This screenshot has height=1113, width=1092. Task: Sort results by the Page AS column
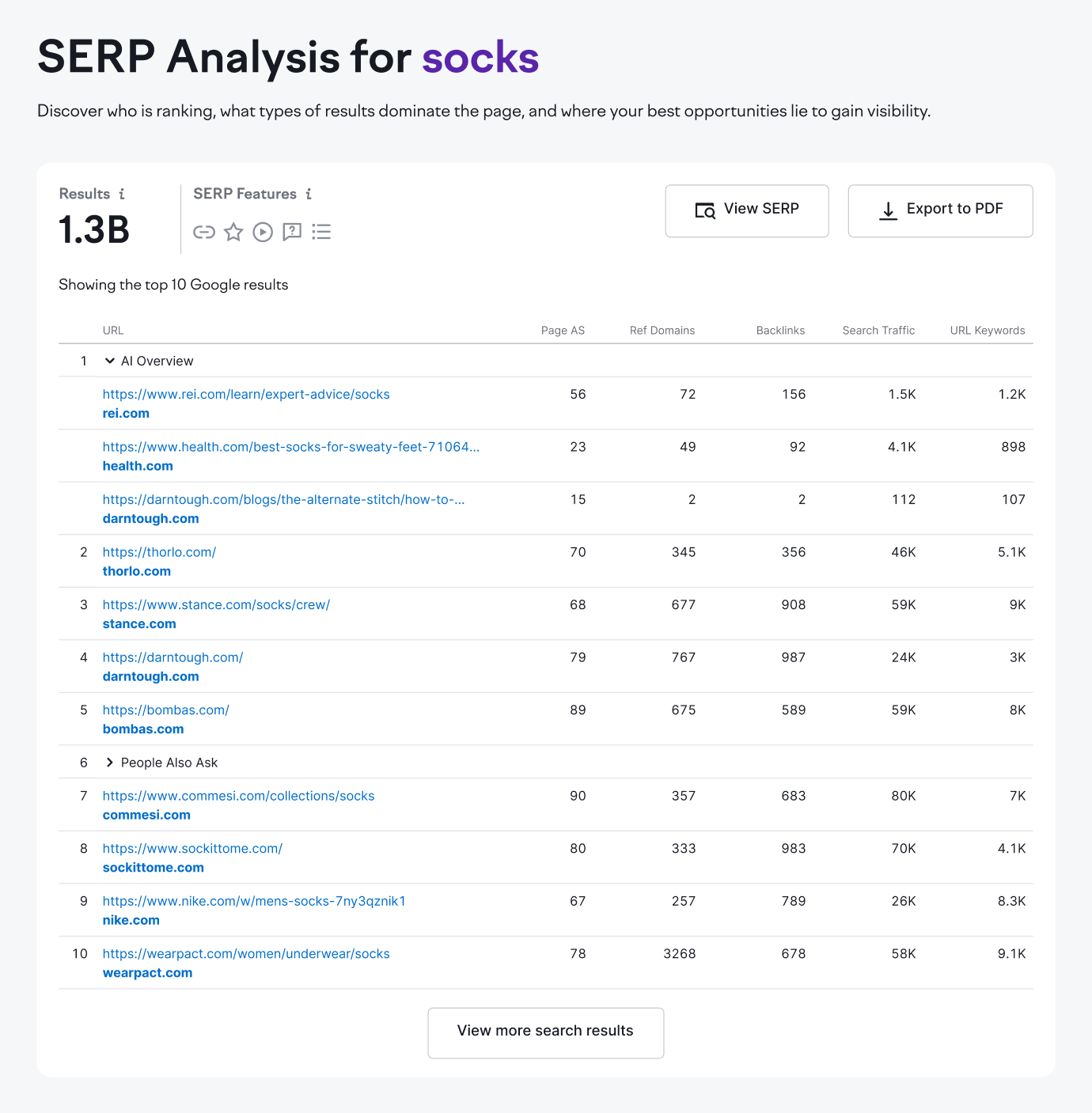pyautogui.click(x=563, y=330)
